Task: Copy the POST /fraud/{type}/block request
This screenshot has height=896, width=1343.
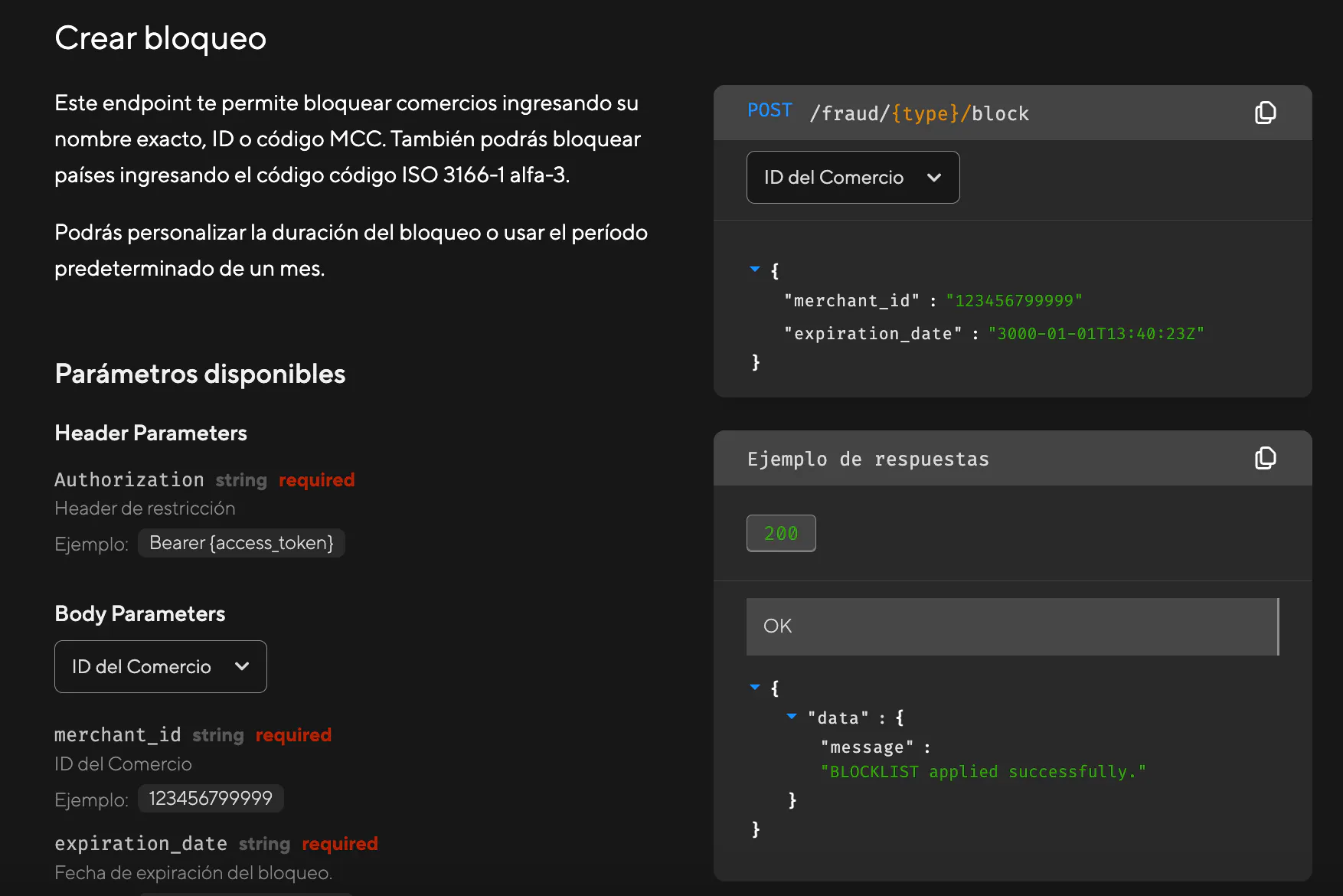Action: 1265,113
